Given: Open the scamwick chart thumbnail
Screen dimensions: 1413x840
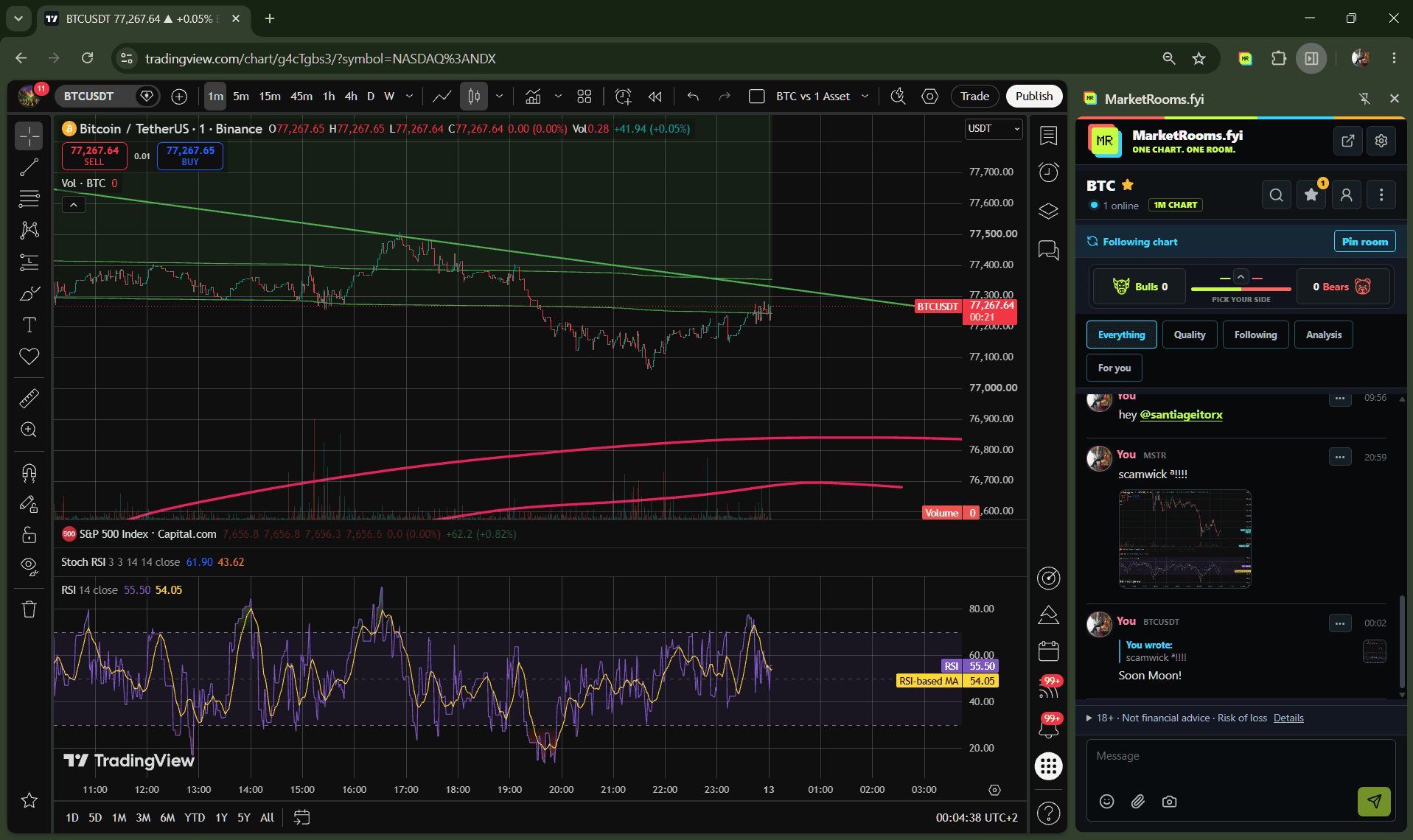Looking at the screenshot, I should [x=1185, y=539].
